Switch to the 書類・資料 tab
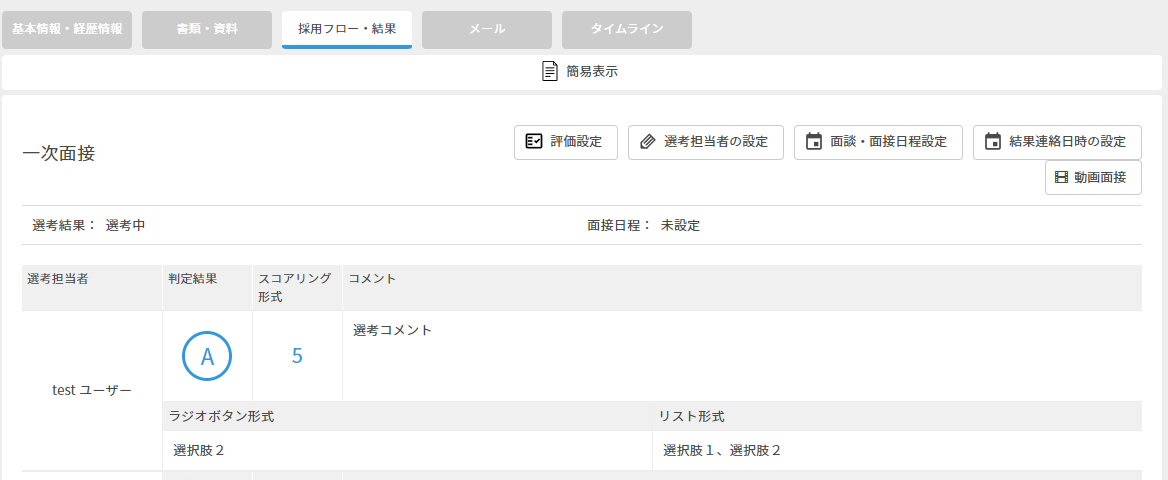 tap(207, 30)
